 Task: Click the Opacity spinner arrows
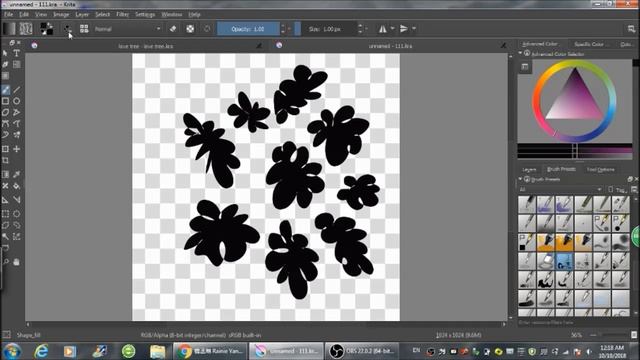283,29
